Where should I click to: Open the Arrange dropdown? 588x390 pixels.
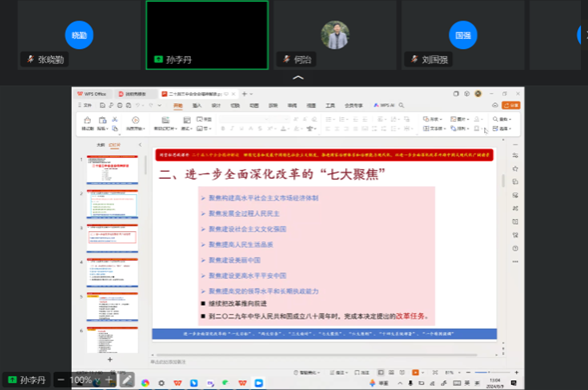(460, 129)
